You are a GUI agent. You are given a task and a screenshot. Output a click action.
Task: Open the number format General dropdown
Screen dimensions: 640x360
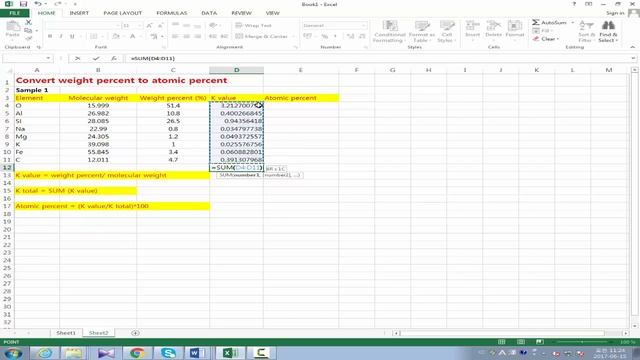click(x=363, y=25)
